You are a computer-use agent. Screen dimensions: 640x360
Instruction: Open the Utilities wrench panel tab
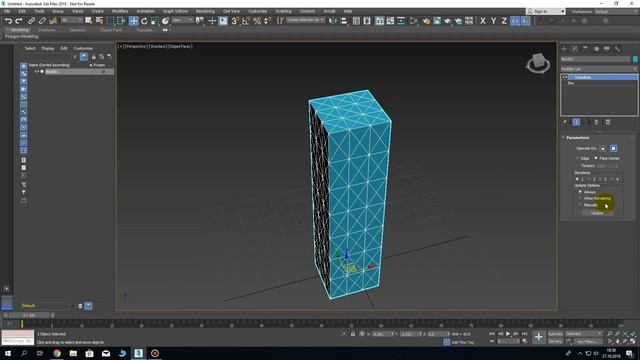pyautogui.click(x=618, y=49)
